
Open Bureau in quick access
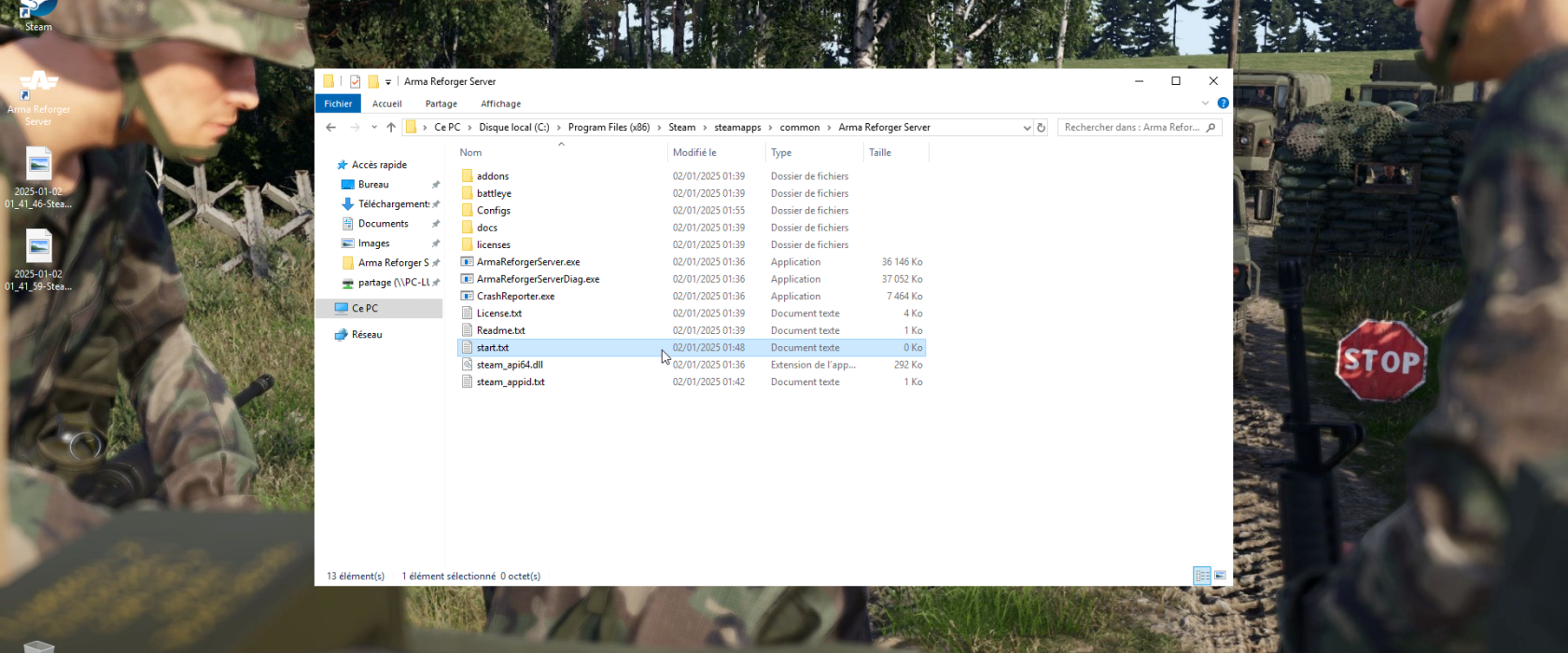[373, 185]
